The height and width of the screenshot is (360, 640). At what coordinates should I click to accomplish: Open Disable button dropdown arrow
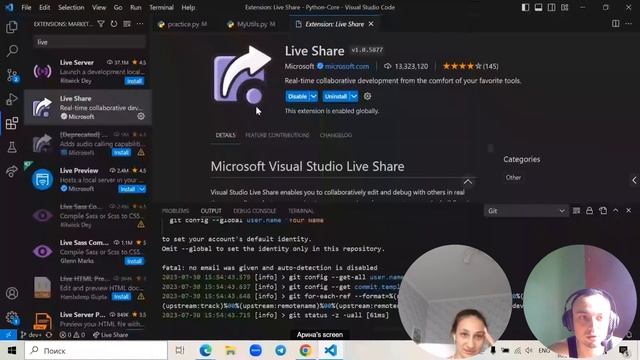point(313,96)
